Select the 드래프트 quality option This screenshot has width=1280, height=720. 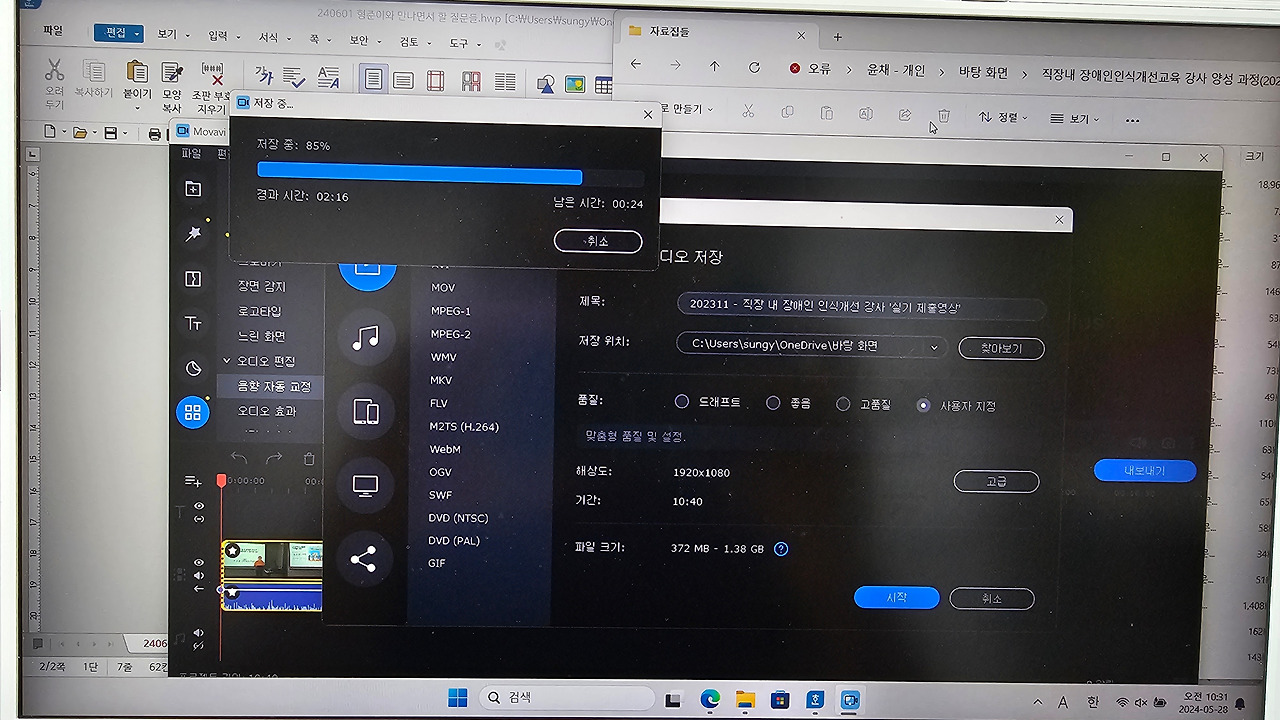point(681,401)
